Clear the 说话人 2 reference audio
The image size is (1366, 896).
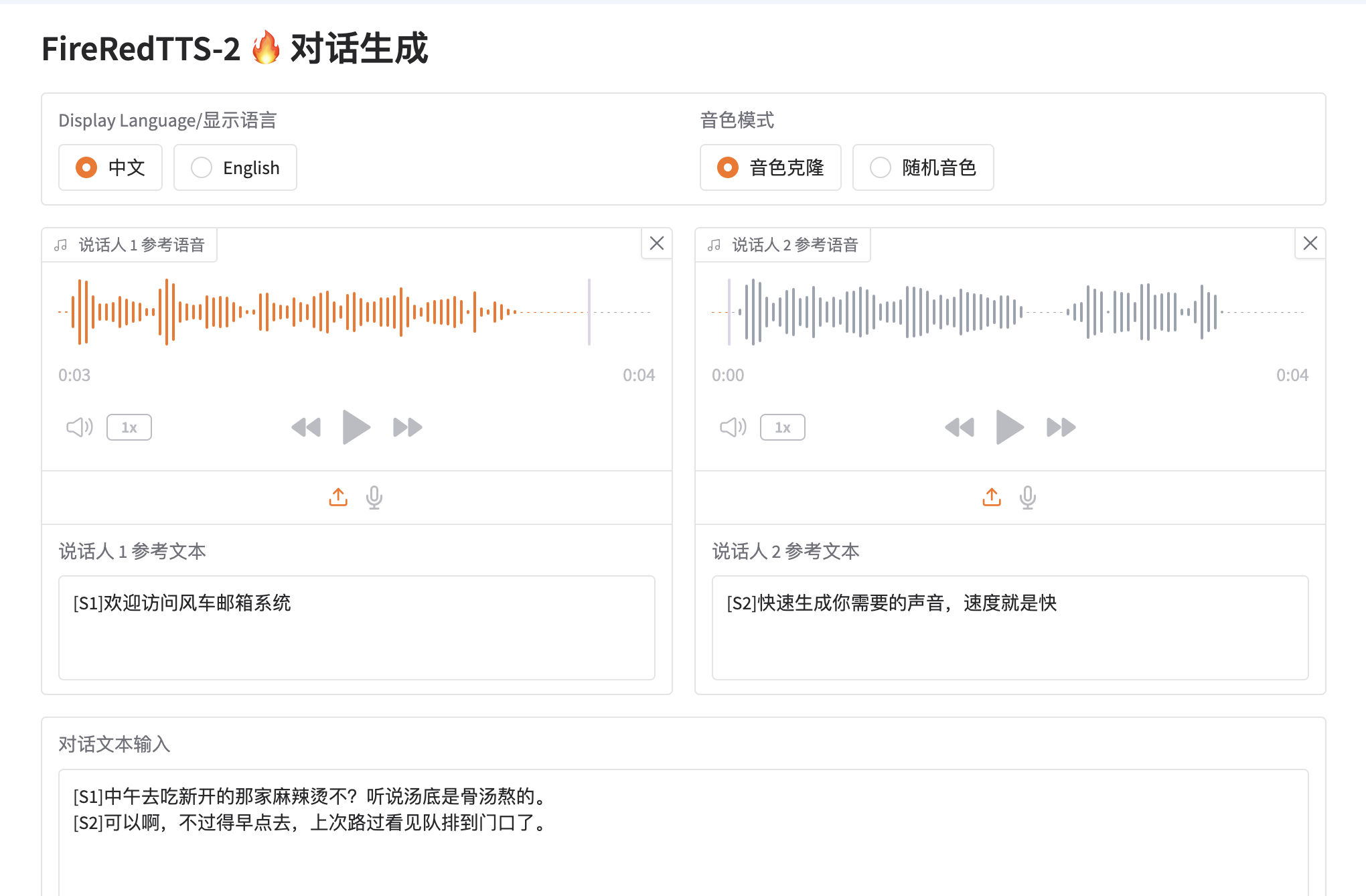coord(1310,243)
